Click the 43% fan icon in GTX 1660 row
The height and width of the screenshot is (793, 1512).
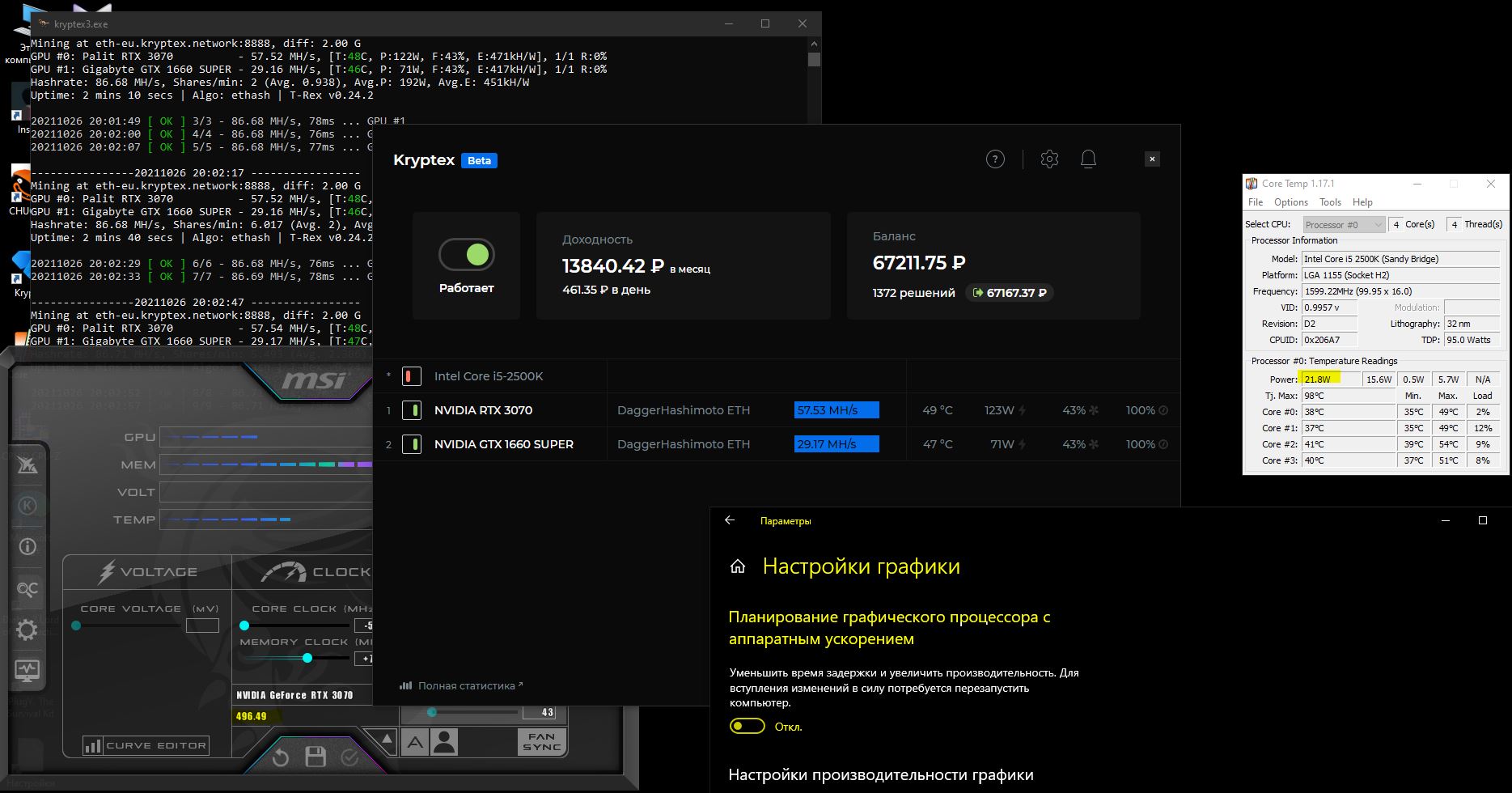pos(1094,444)
